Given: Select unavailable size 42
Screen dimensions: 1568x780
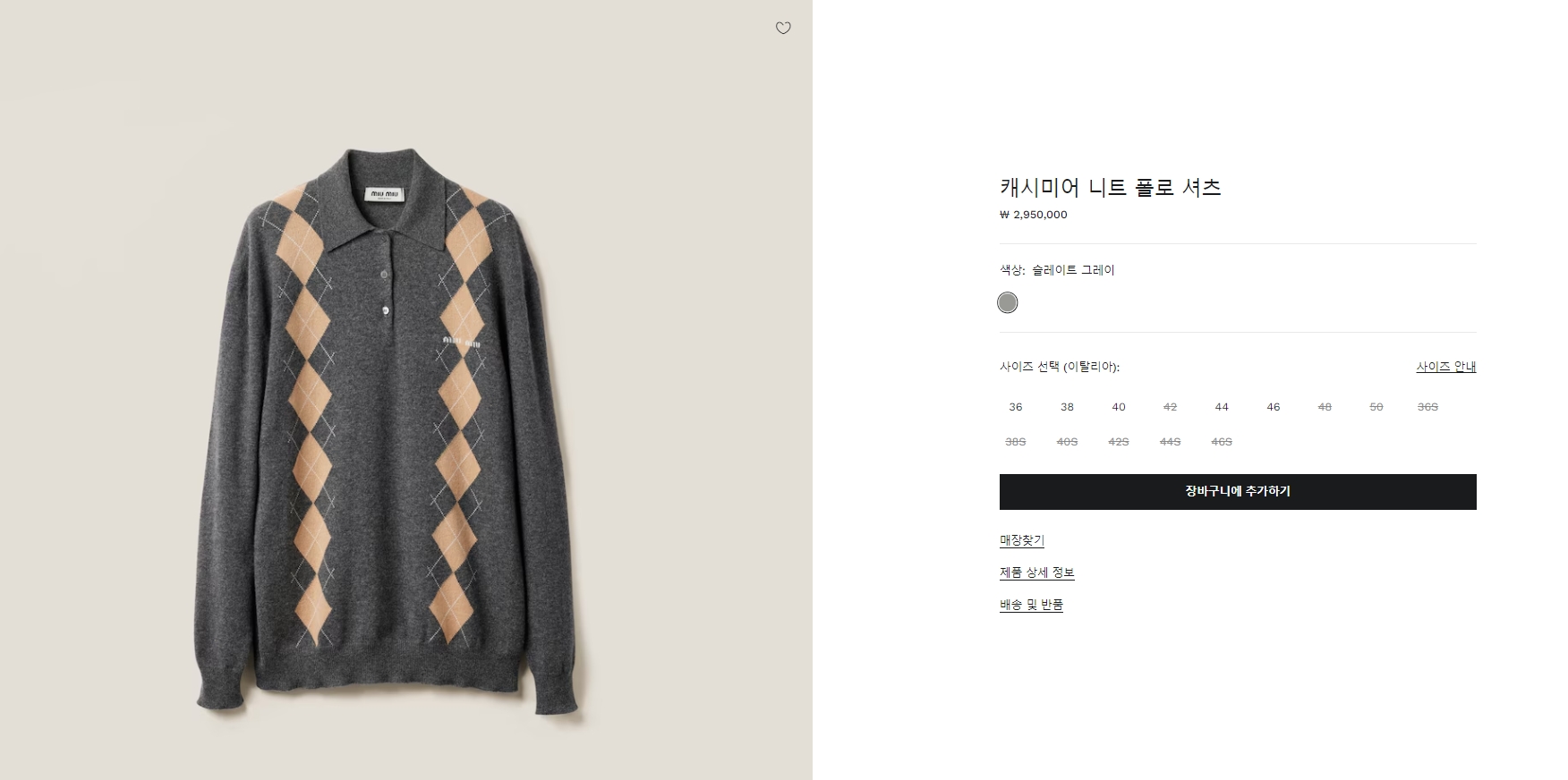Looking at the screenshot, I should click(x=1170, y=407).
